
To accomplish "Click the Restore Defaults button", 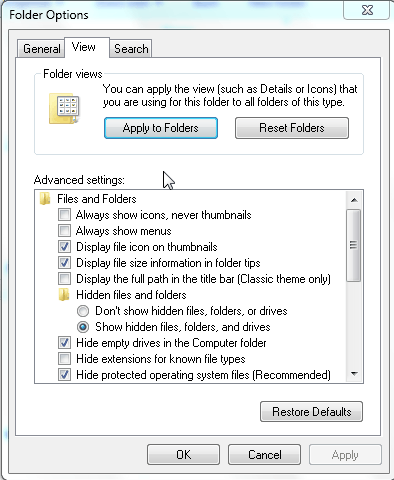I will pyautogui.click(x=311, y=412).
